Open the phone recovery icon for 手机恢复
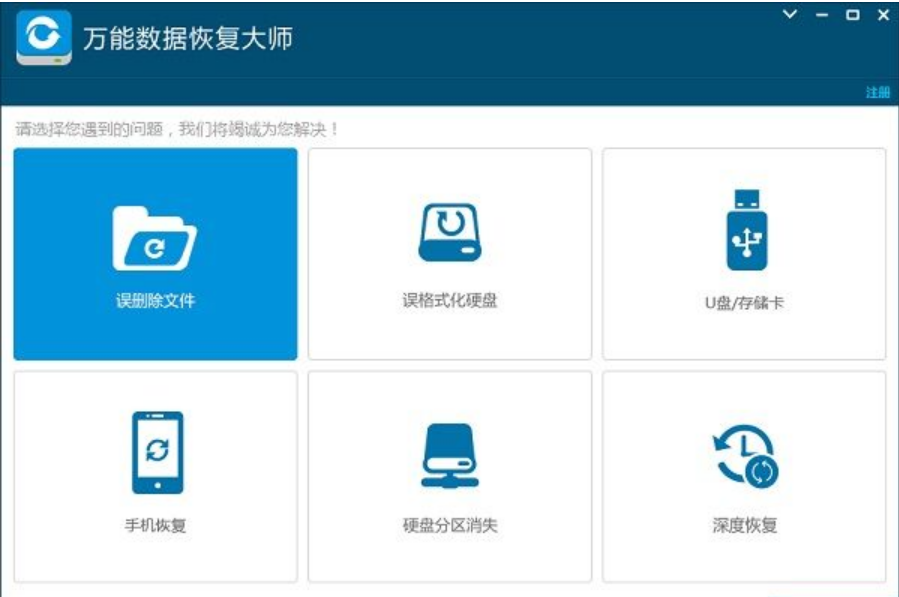This screenshot has height=597, width=899. [x=158, y=452]
